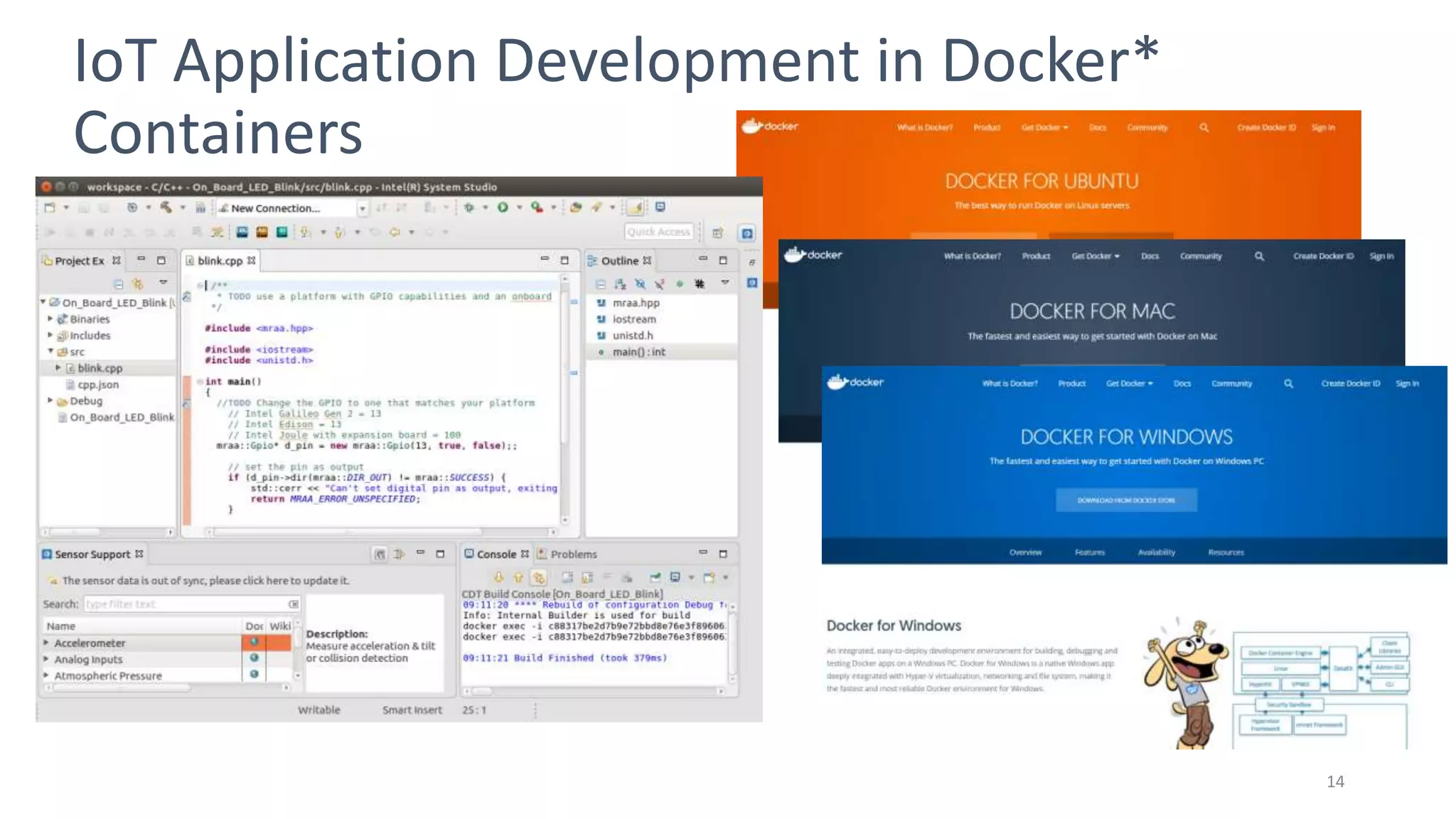Image resolution: width=1456 pixels, height=819 pixels.
Task: Click the Display Selected Console monitor icon
Action: pos(675,577)
